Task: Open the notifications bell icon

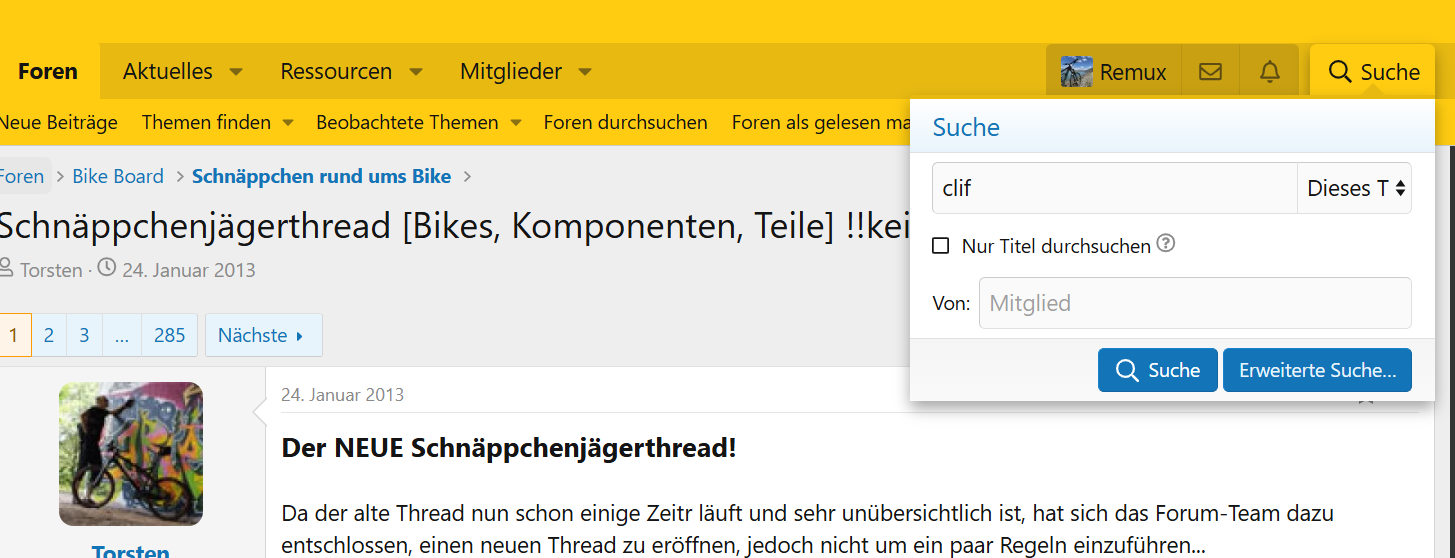Action: pyautogui.click(x=1269, y=72)
